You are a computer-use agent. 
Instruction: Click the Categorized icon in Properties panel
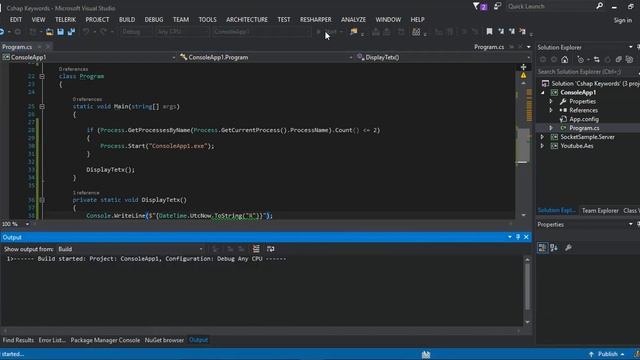point(542,248)
